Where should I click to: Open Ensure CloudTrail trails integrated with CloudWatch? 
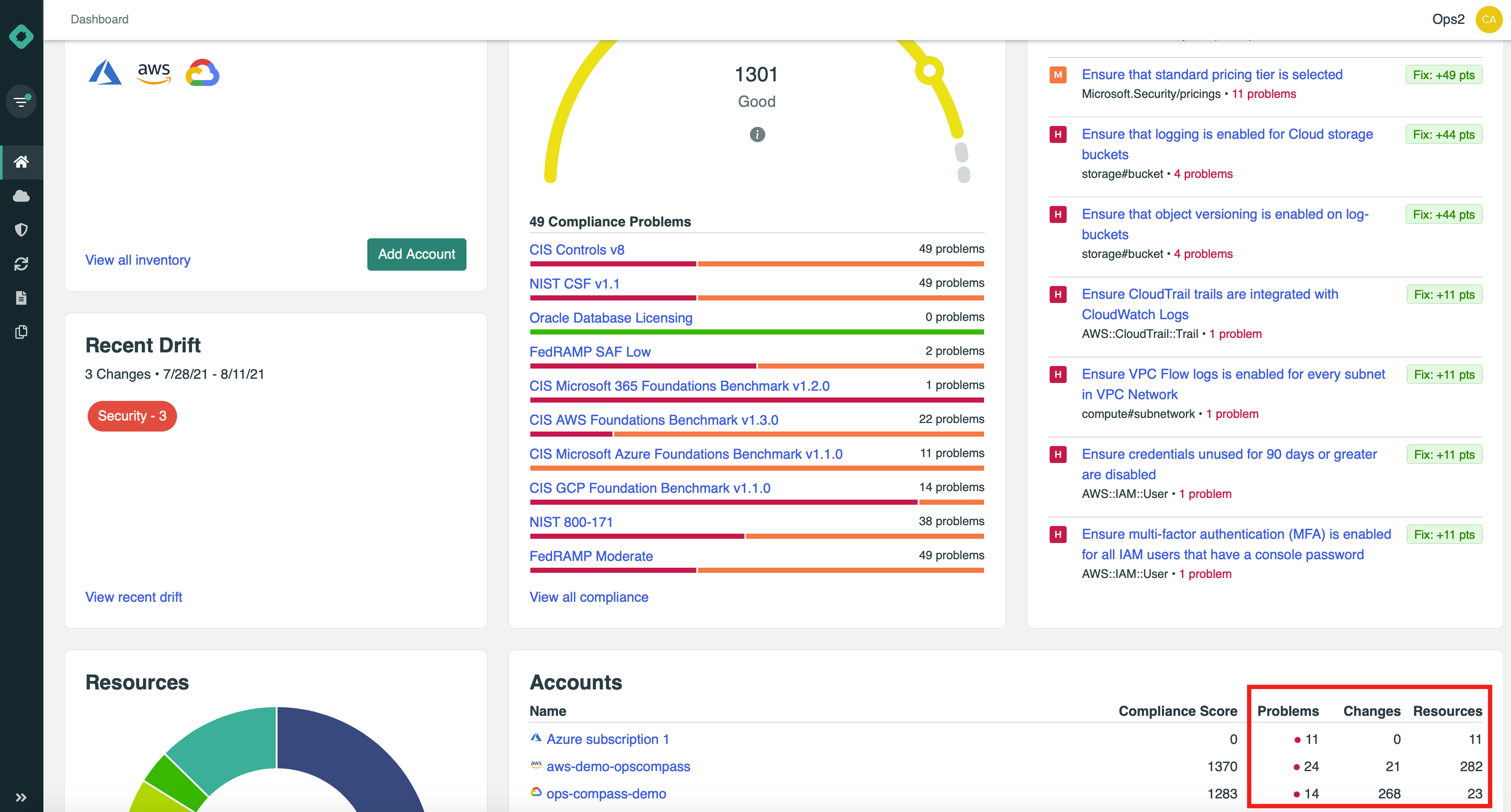pyautogui.click(x=1210, y=304)
